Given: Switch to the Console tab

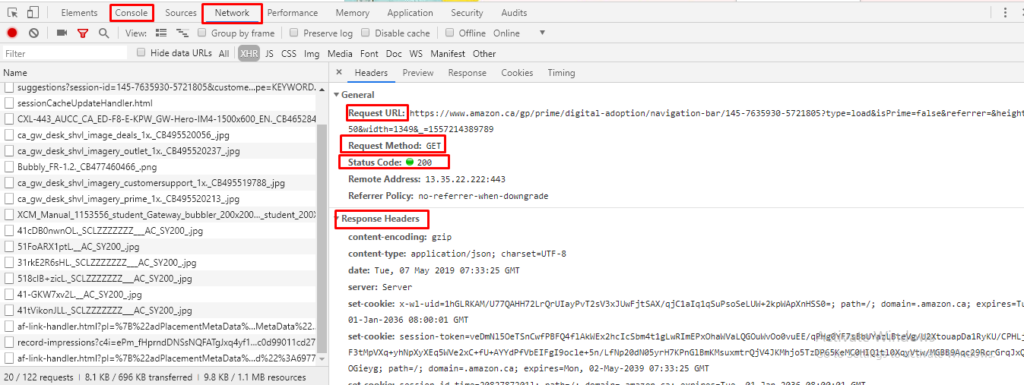Looking at the screenshot, I should tap(131, 12).
